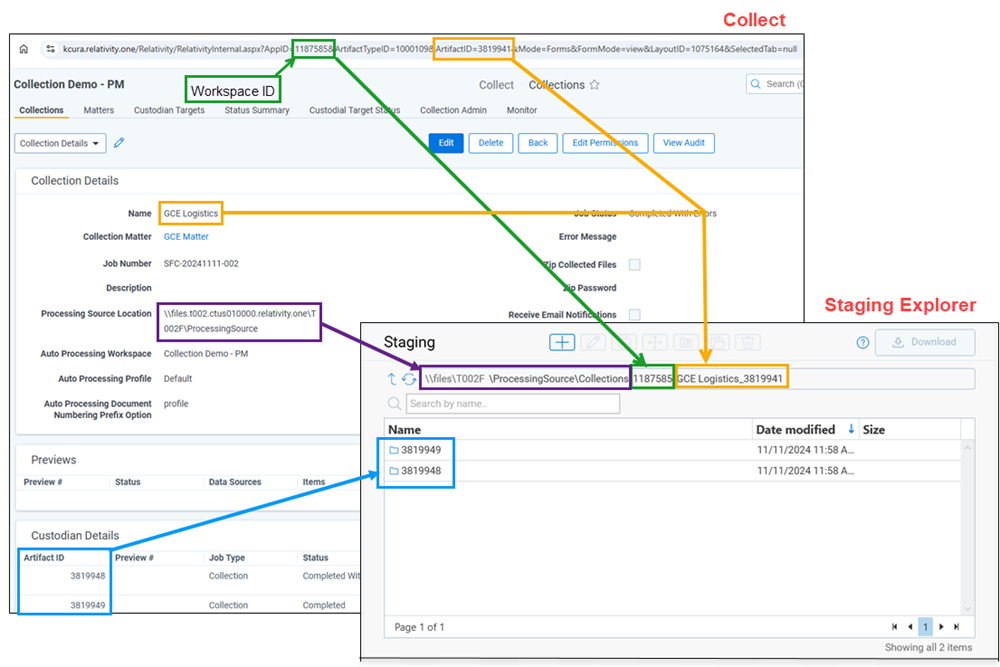Click folder icon for 3819948
The width and height of the screenshot is (1000, 667).
tap(394, 471)
